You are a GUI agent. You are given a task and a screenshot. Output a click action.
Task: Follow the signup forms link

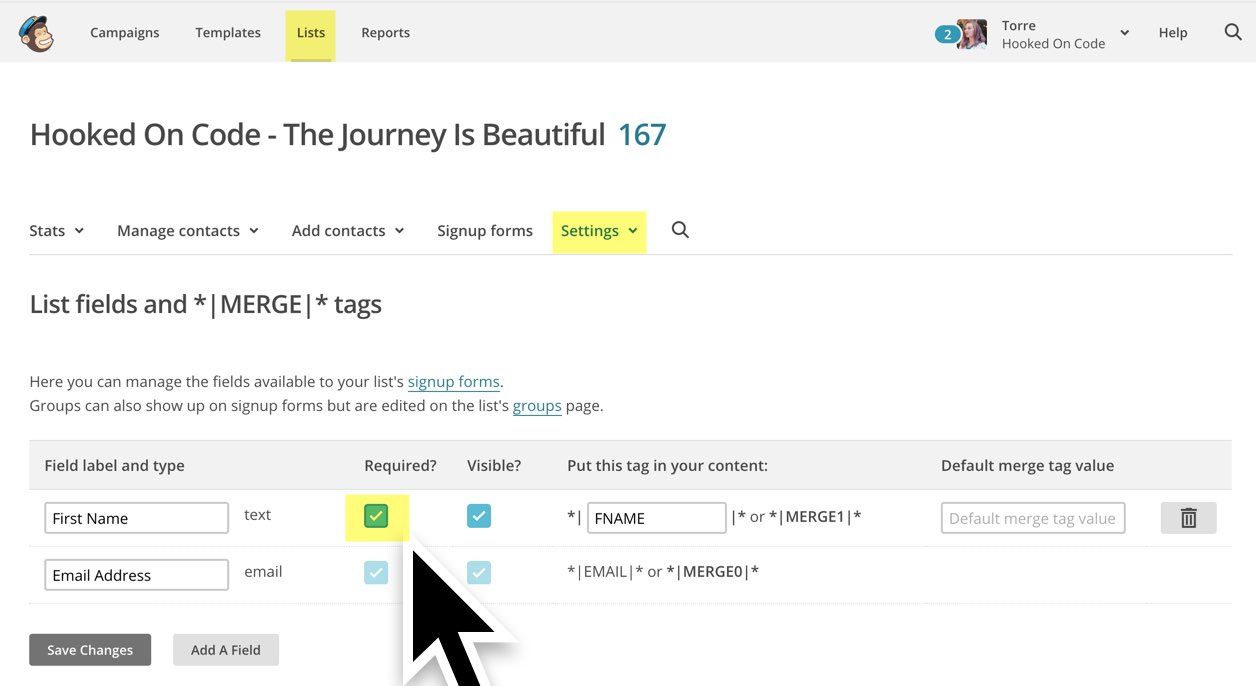[x=454, y=382]
